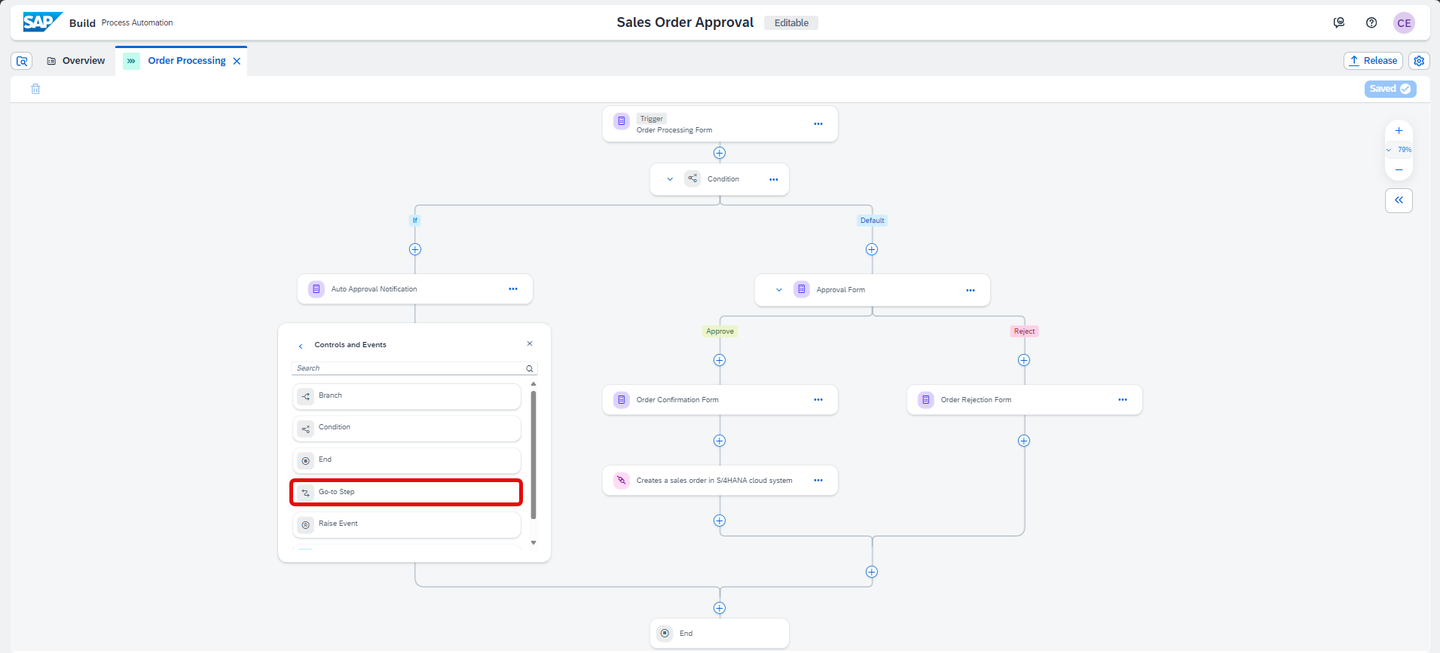Viewport: 1440px width, 653px height.
Task: Zoom out with the minus icon
Action: pyautogui.click(x=1398, y=170)
